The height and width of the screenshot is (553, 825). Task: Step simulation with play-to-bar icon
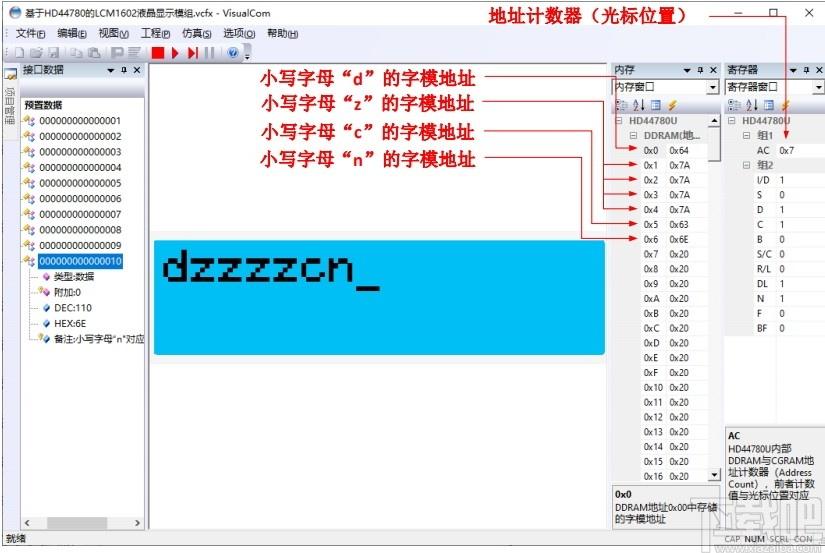point(193,53)
